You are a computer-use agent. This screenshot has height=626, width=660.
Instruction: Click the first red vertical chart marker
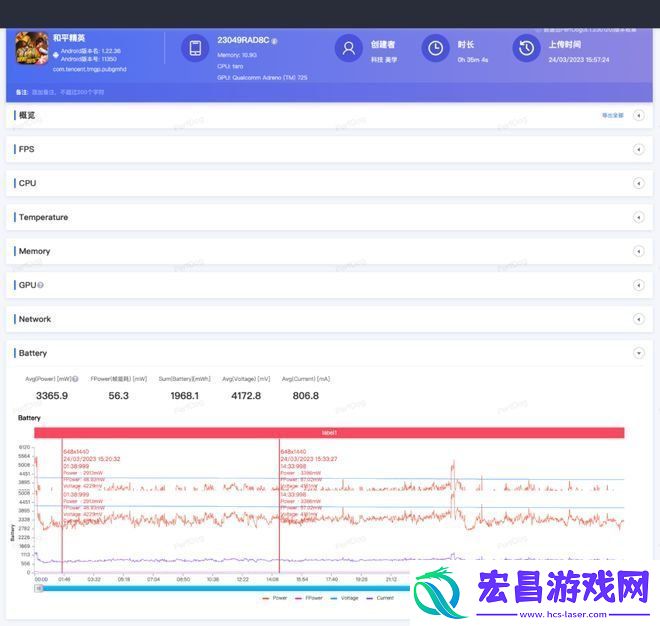pyautogui.click(x=62, y=505)
